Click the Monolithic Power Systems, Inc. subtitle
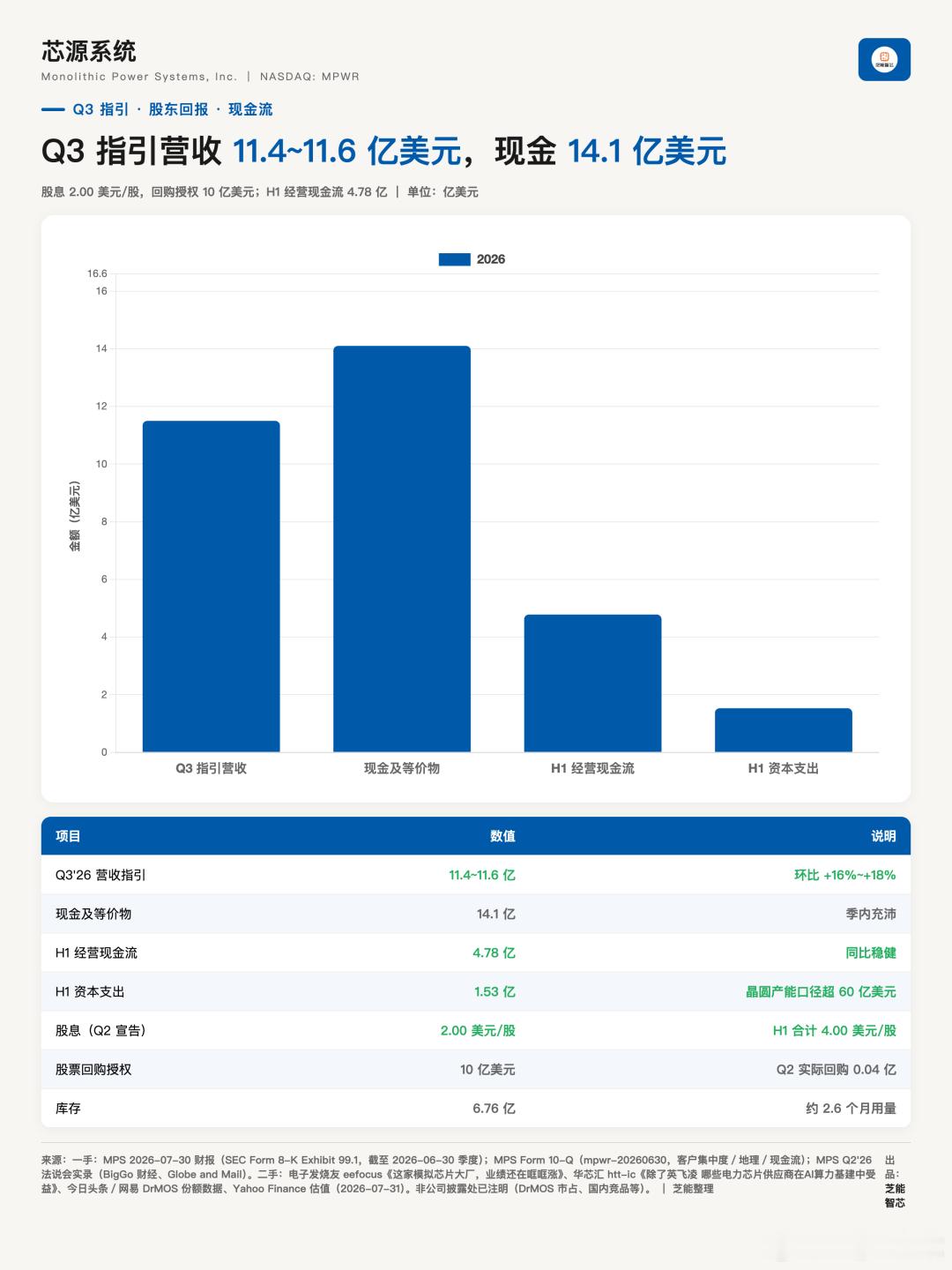The width and height of the screenshot is (952, 1270). pyautogui.click(x=139, y=77)
